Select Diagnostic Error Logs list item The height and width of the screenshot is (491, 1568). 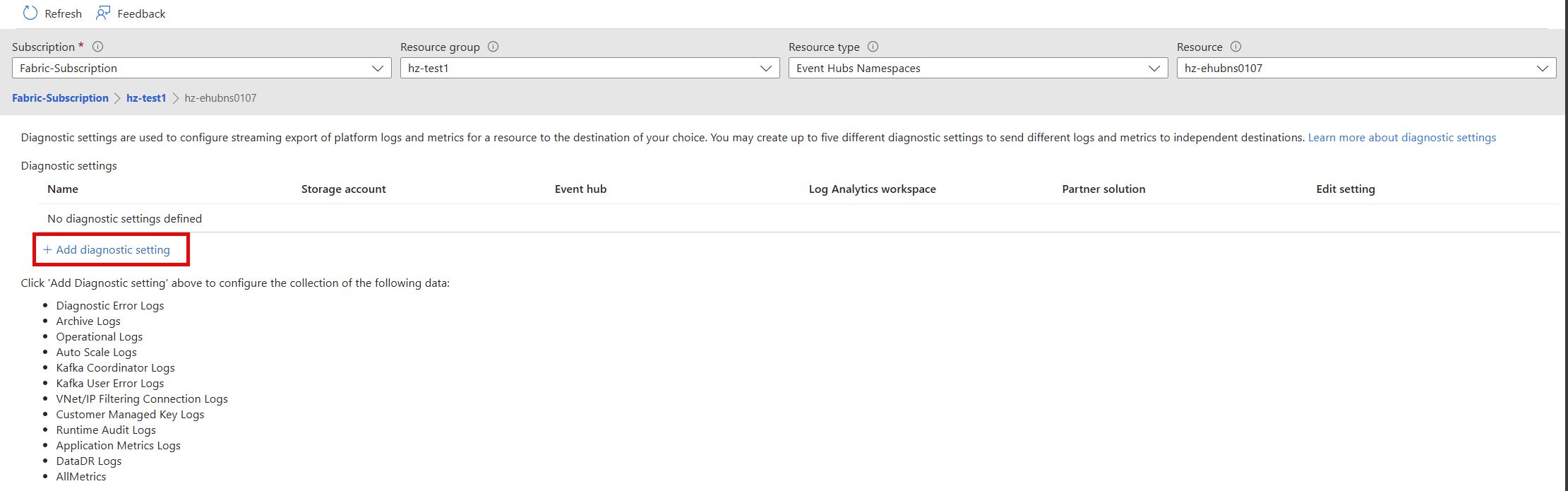(110, 306)
